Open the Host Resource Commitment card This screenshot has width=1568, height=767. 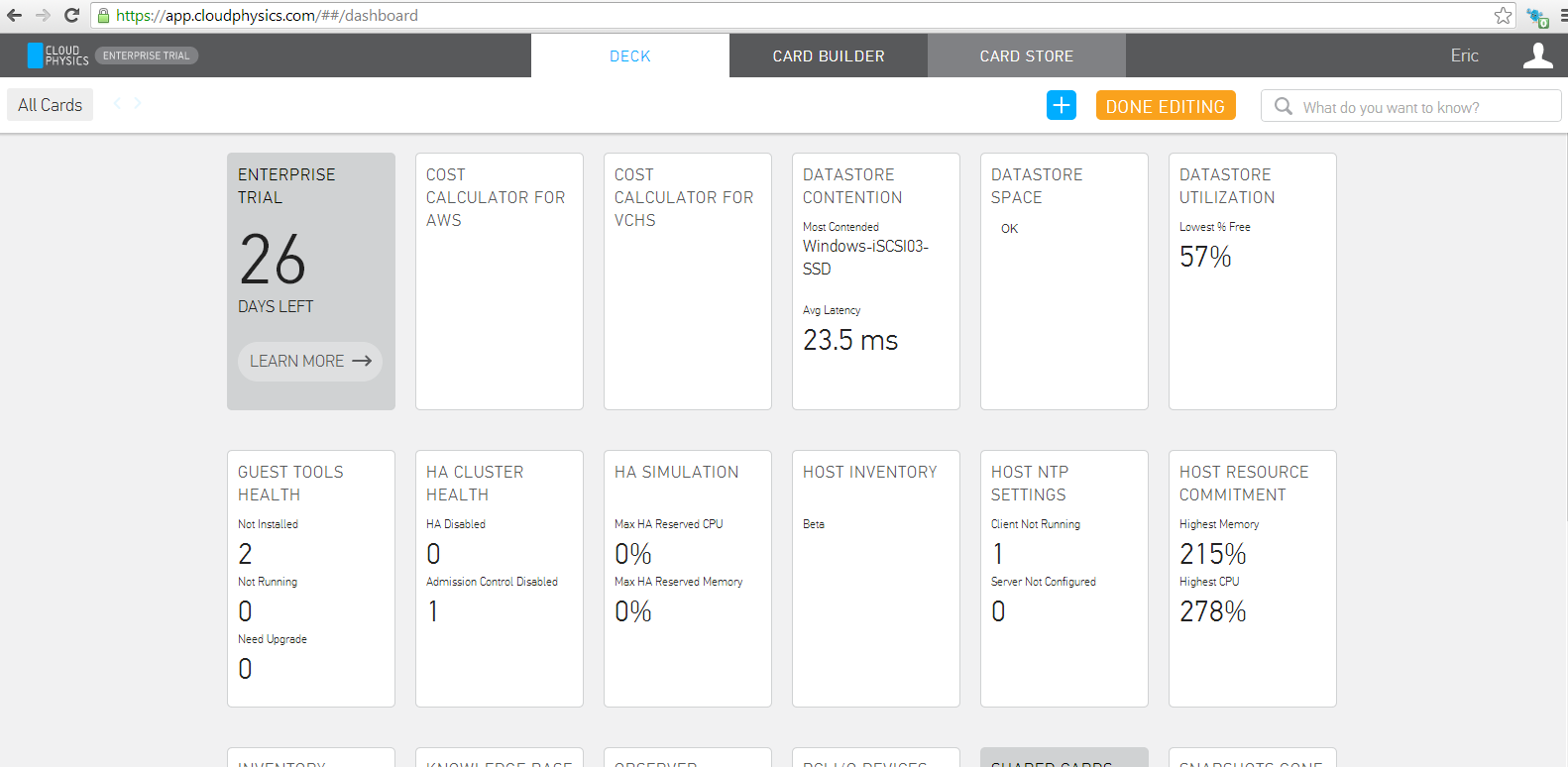tap(1252, 579)
